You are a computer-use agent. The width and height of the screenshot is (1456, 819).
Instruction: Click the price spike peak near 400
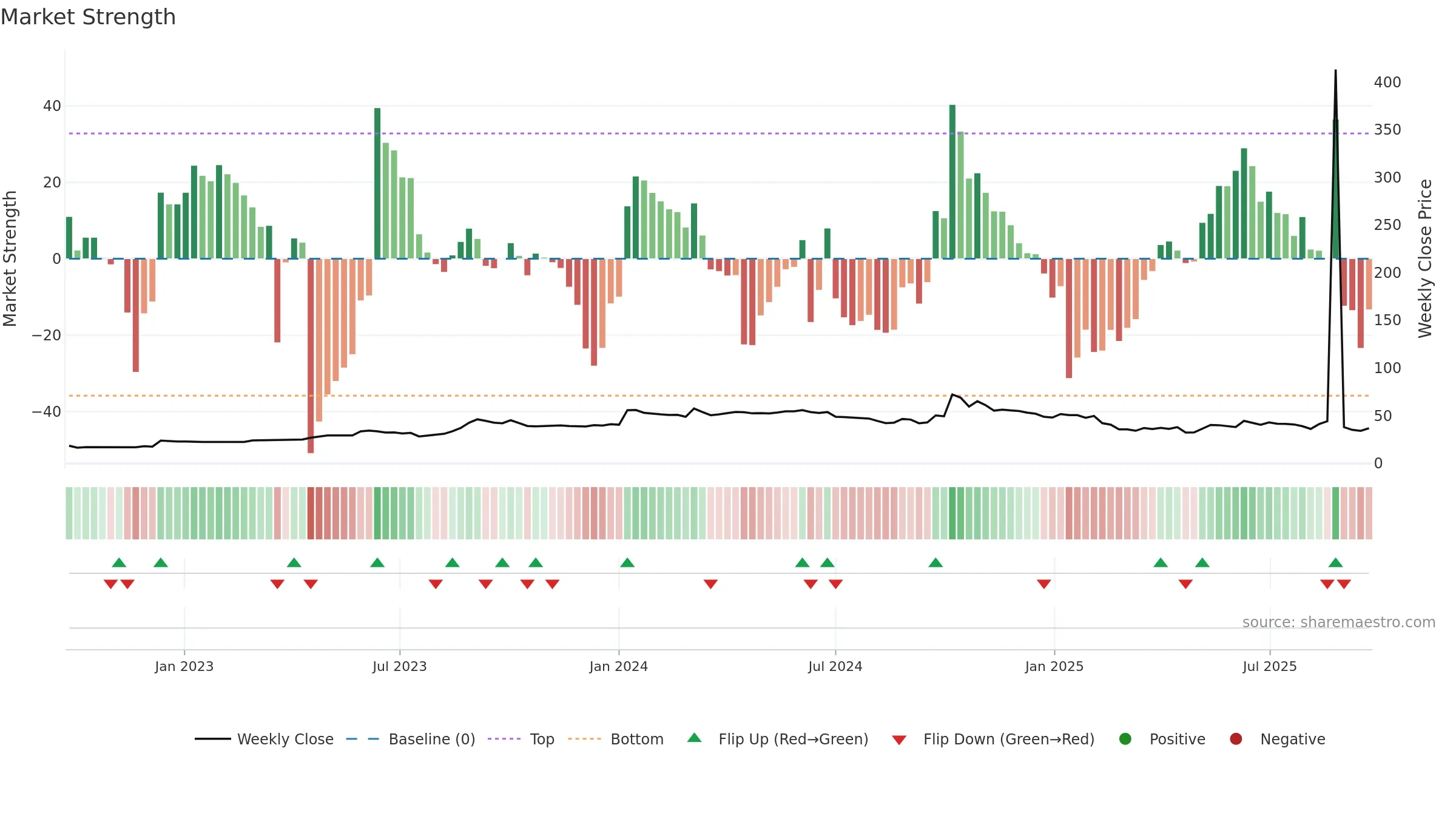click(1335, 71)
